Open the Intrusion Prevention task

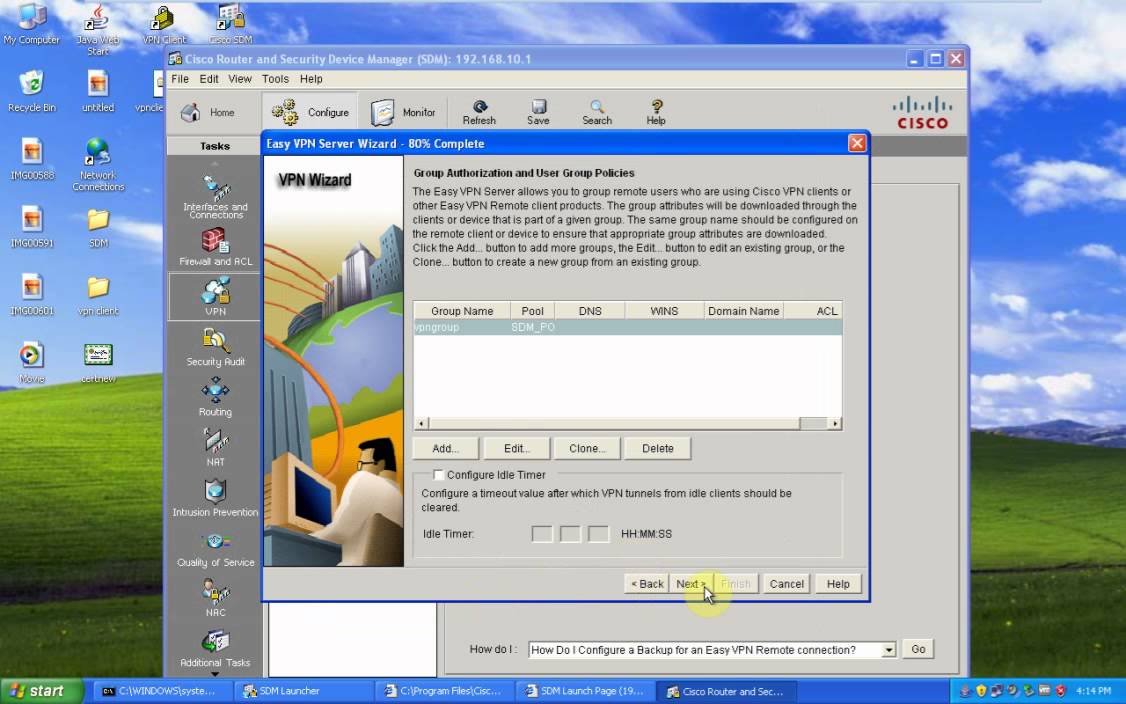215,498
